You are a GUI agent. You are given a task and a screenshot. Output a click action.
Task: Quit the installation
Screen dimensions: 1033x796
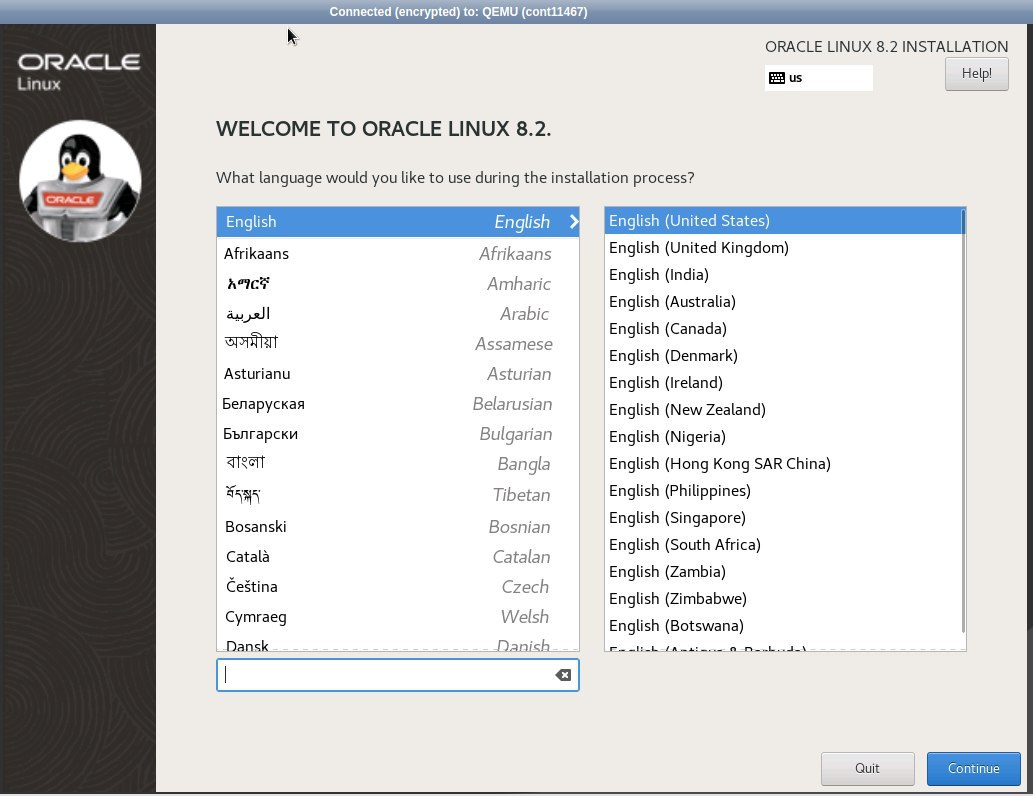[867, 768]
